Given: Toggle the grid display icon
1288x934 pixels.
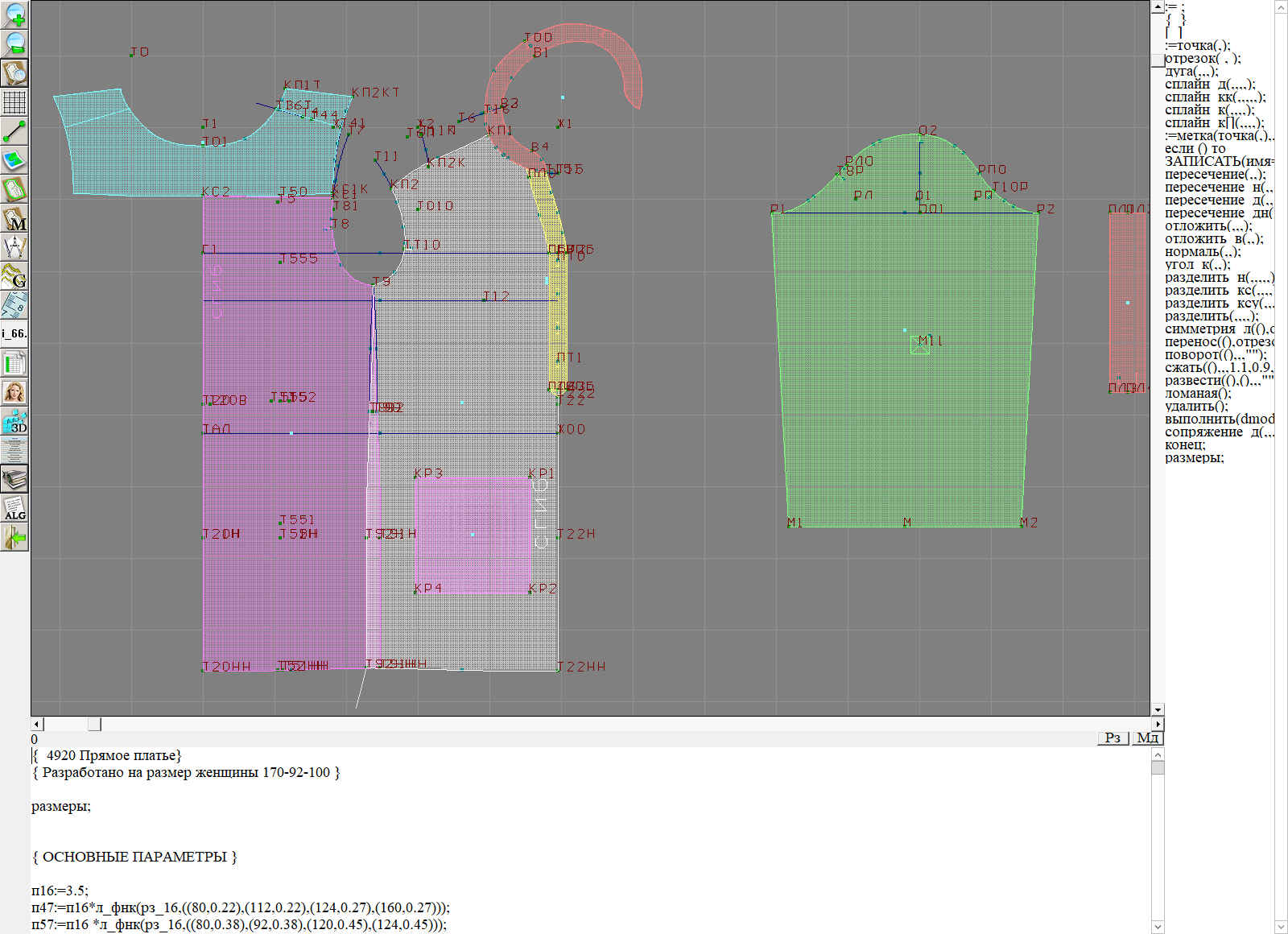Looking at the screenshot, I should click(x=14, y=102).
